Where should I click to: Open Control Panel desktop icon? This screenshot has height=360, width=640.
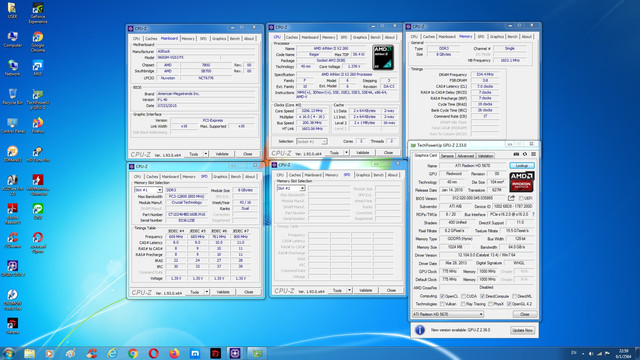(12, 125)
